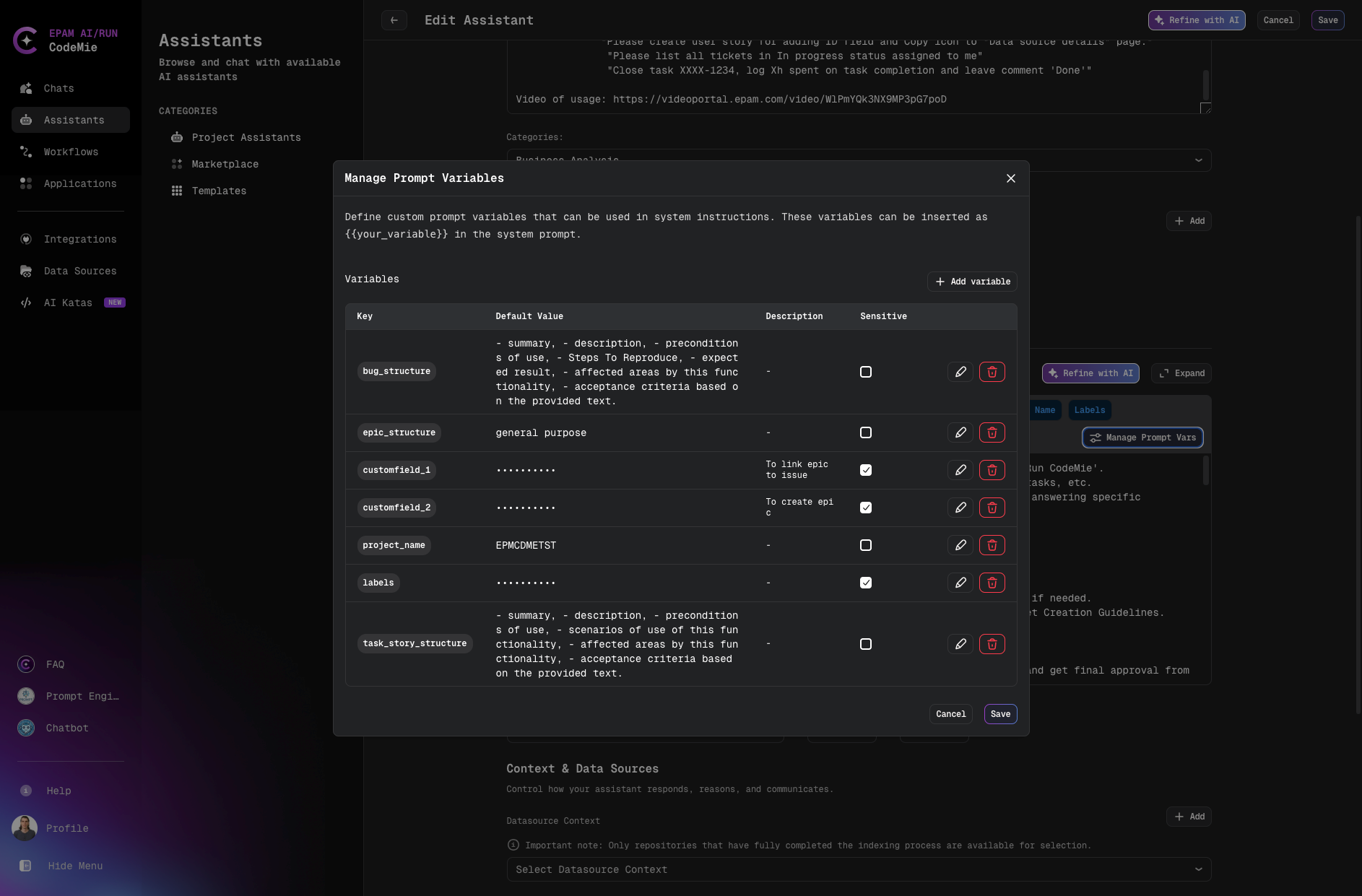
Task: Click Refine with AI in the top bar
Action: (1195, 20)
